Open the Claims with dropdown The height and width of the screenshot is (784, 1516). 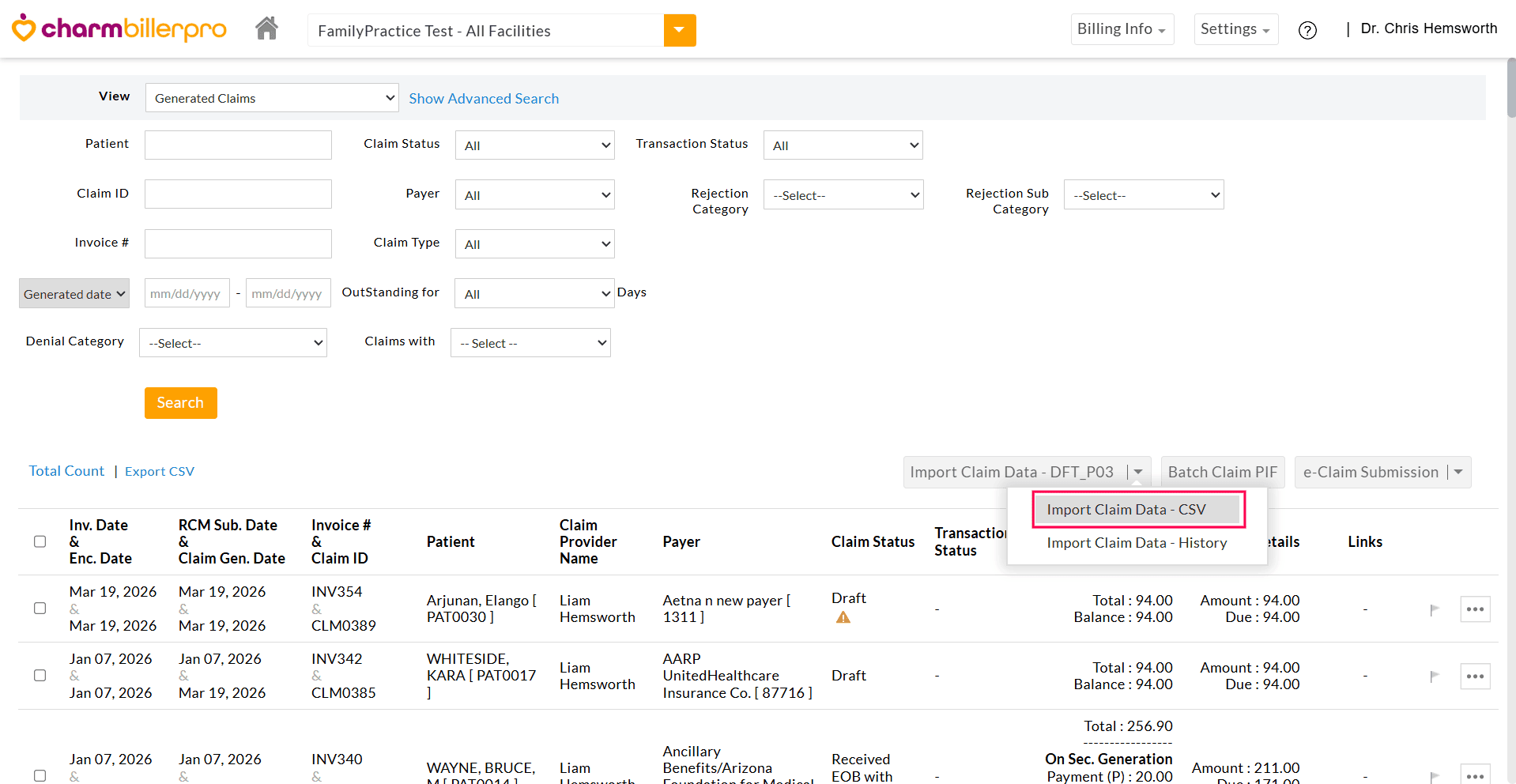[x=530, y=343]
